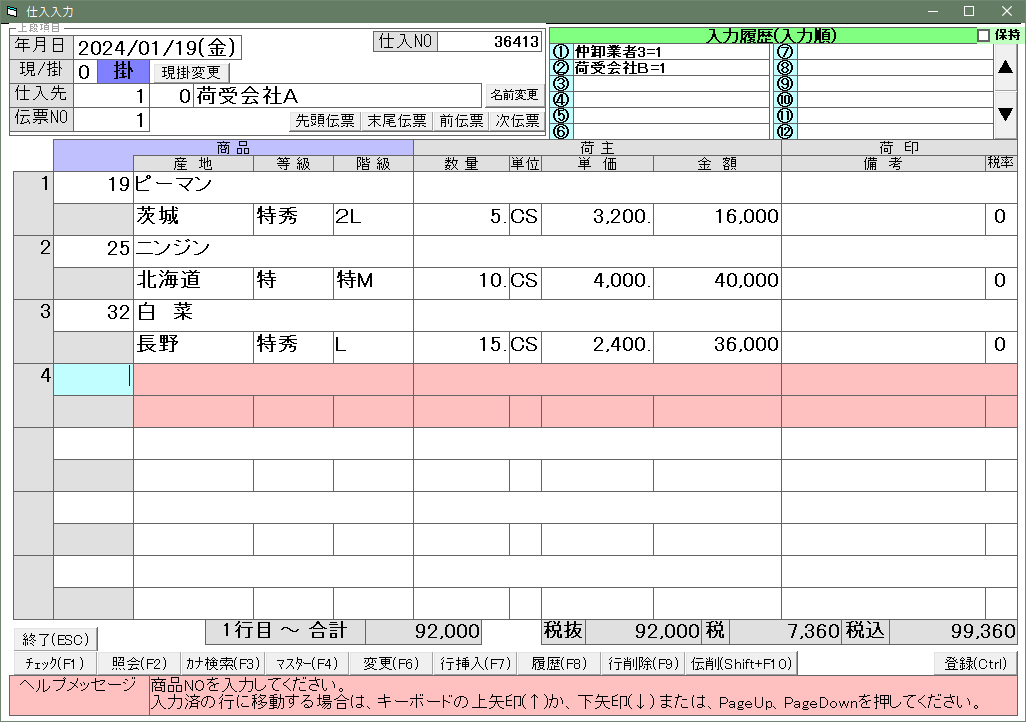Move to 次伝票 (next slip)
The image size is (1026, 722).
[518, 121]
